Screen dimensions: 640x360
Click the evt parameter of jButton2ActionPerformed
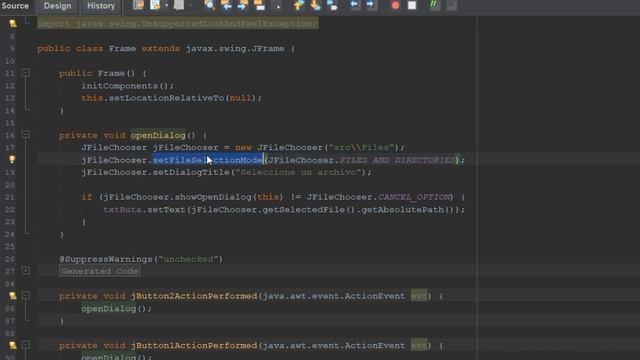tap(419, 296)
